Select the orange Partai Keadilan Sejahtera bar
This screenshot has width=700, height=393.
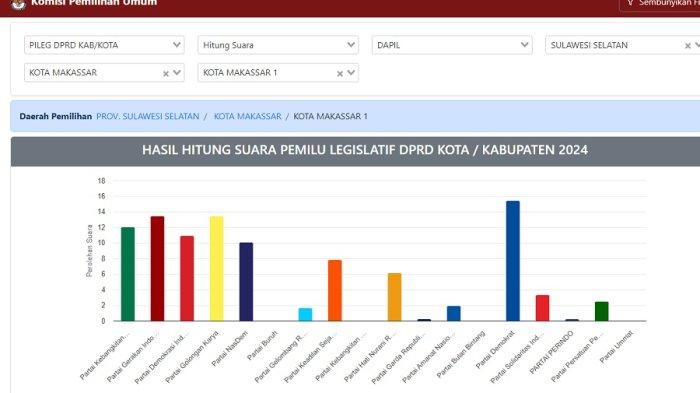pos(335,290)
